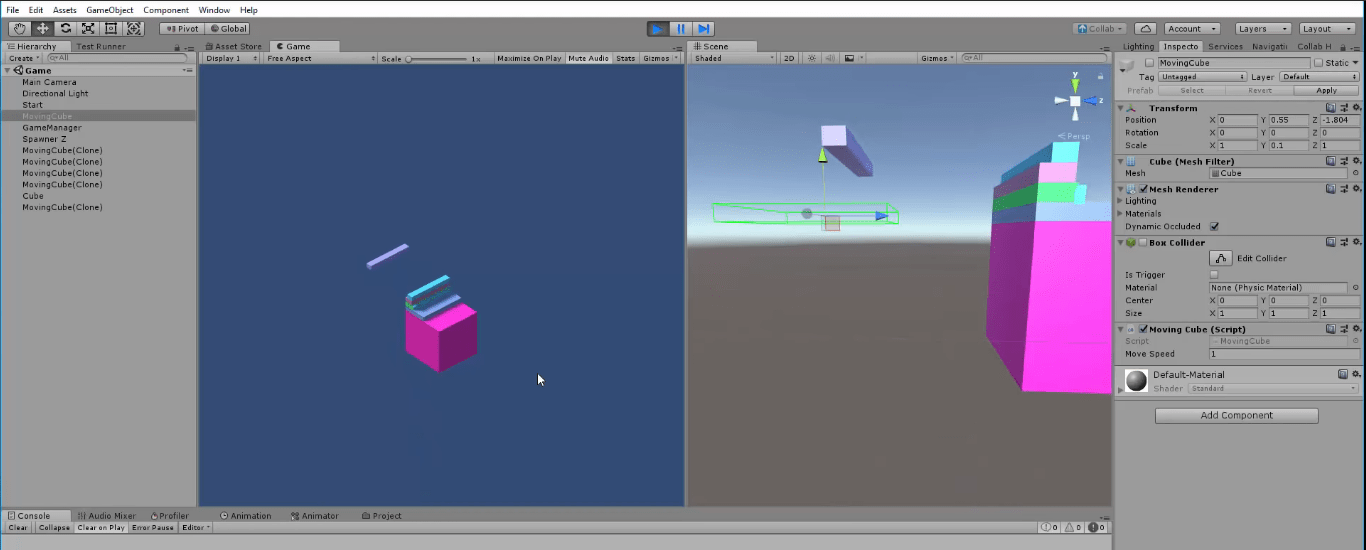Select the Move tool in the toolbar
Screen dimensions: 1366x550
(43, 29)
